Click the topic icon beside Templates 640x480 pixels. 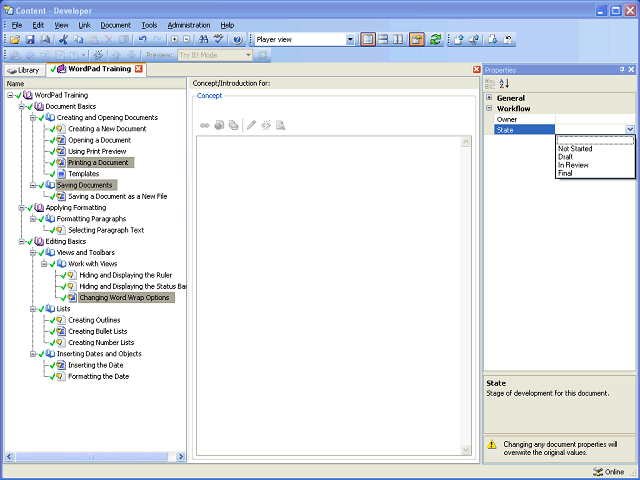(61, 174)
